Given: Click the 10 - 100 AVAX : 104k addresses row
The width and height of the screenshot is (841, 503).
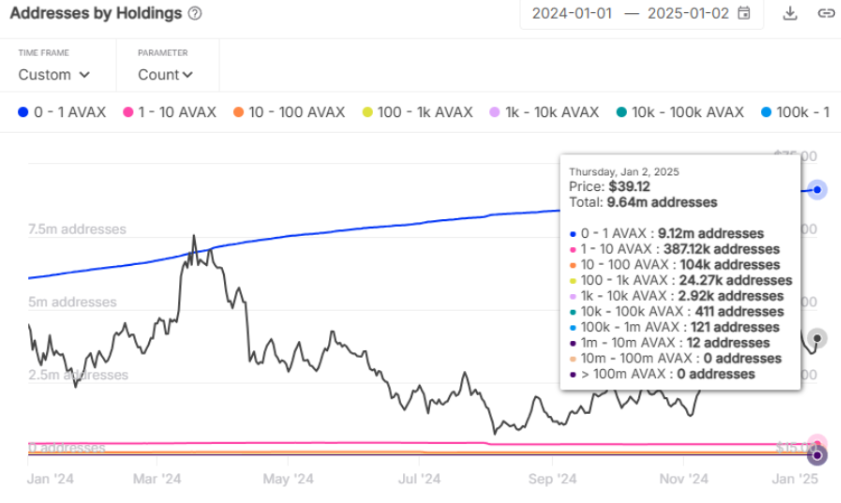Looking at the screenshot, I should [675, 264].
